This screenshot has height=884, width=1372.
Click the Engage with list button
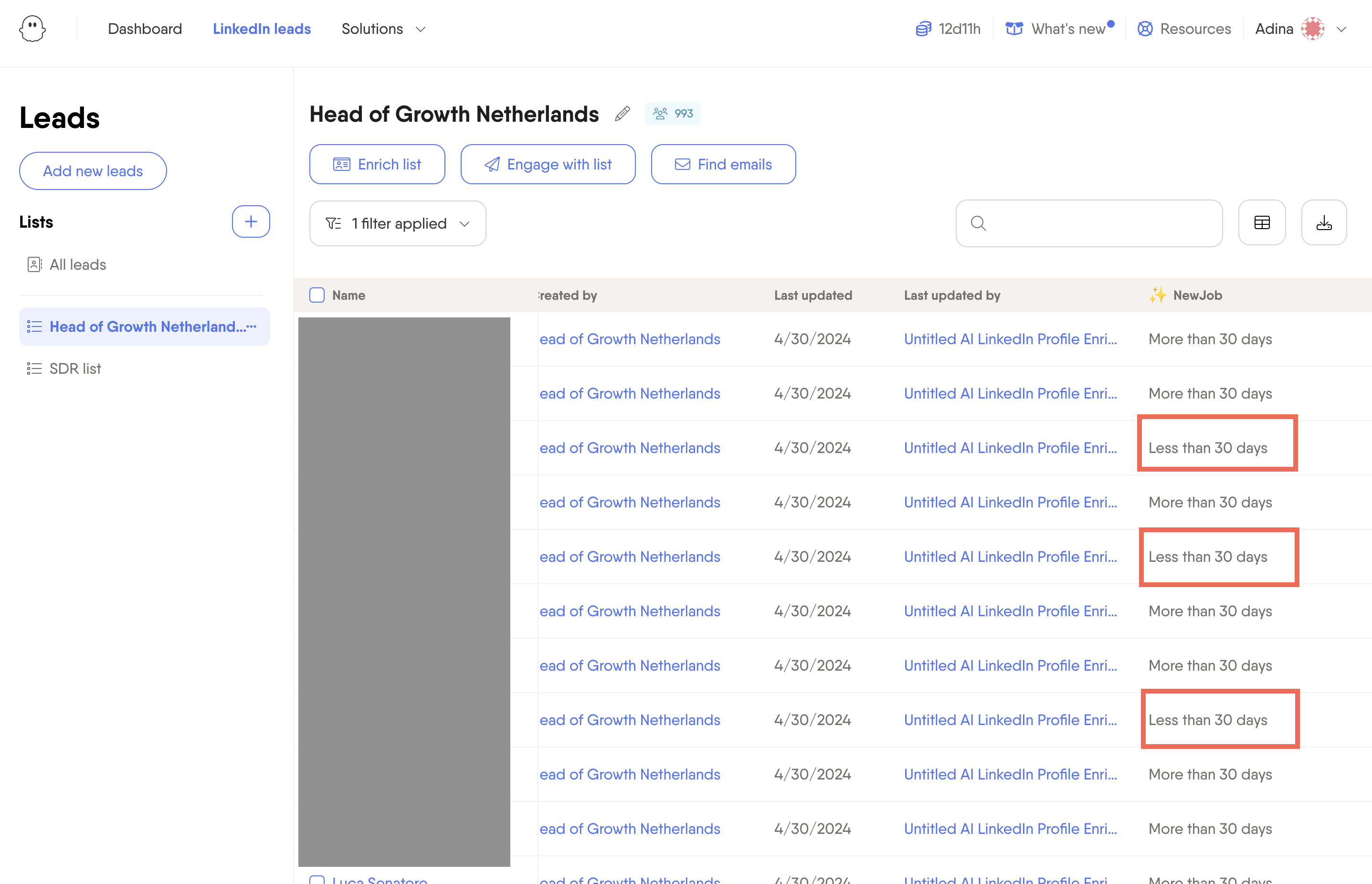coord(548,164)
